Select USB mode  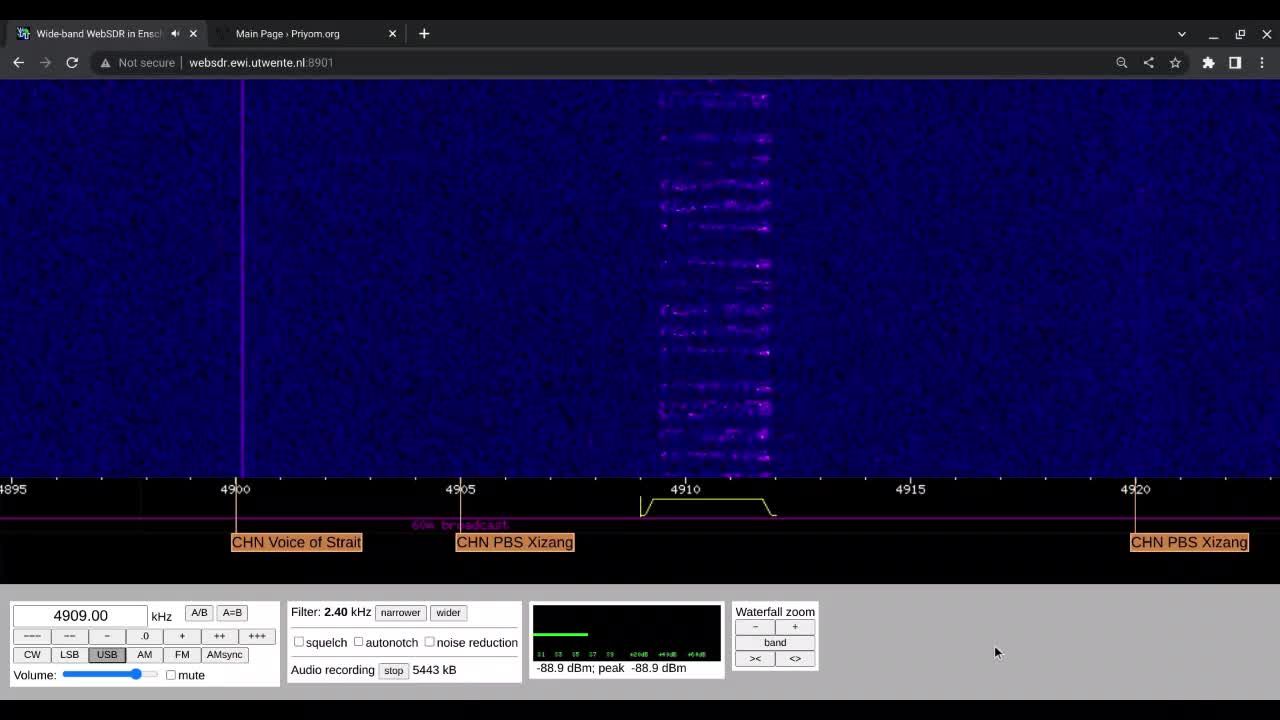tap(107, 655)
